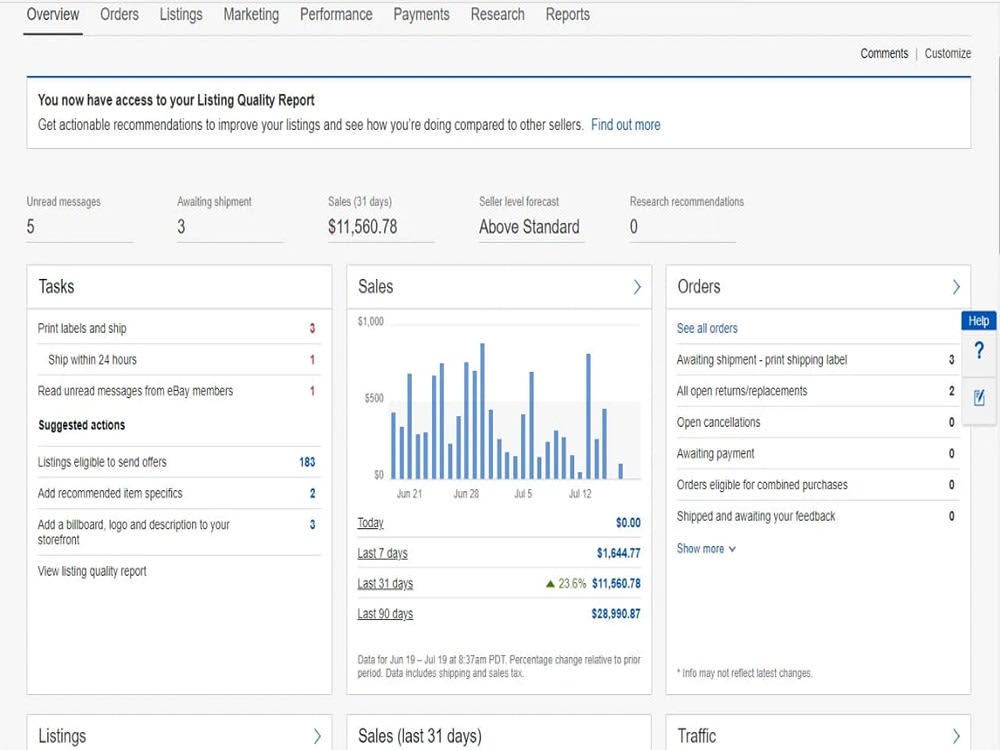Open Awaiting payment row
The width and height of the screenshot is (1000, 750).
point(816,453)
